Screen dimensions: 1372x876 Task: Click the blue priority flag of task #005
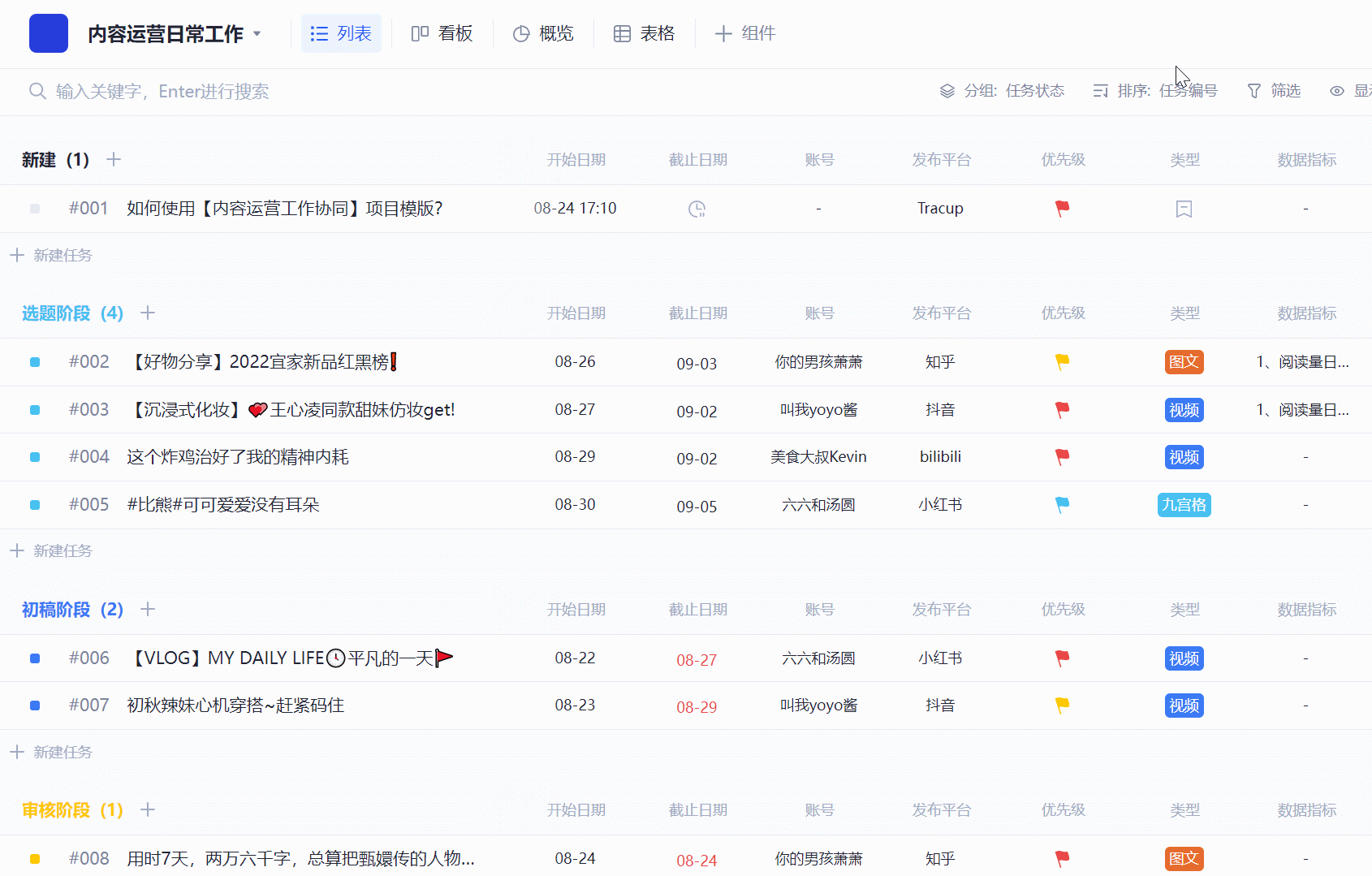[1062, 505]
